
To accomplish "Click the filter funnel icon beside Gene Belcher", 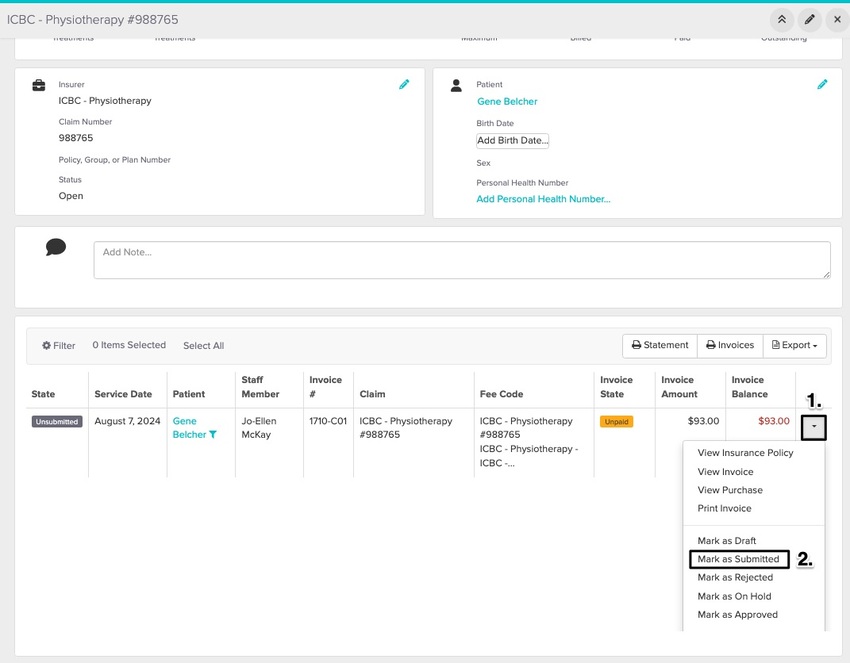I will (212, 434).
